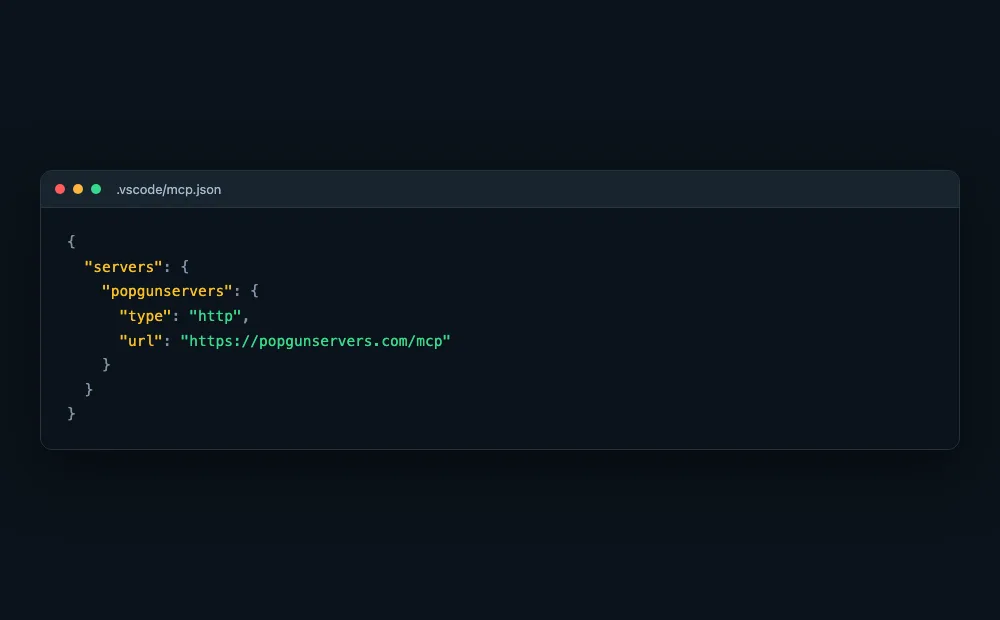Click the .vscode/mcp.json file title
The height and width of the screenshot is (620, 1000).
click(168, 189)
